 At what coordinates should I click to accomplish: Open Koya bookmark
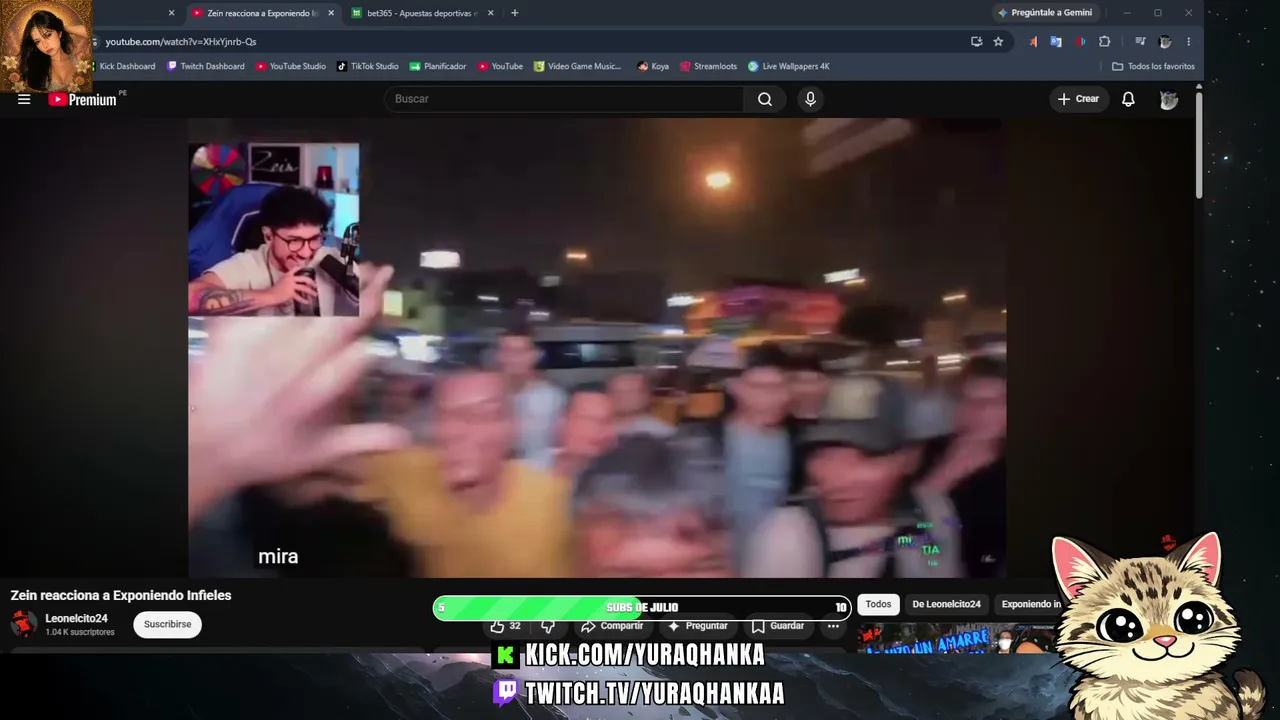pos(653,66)
